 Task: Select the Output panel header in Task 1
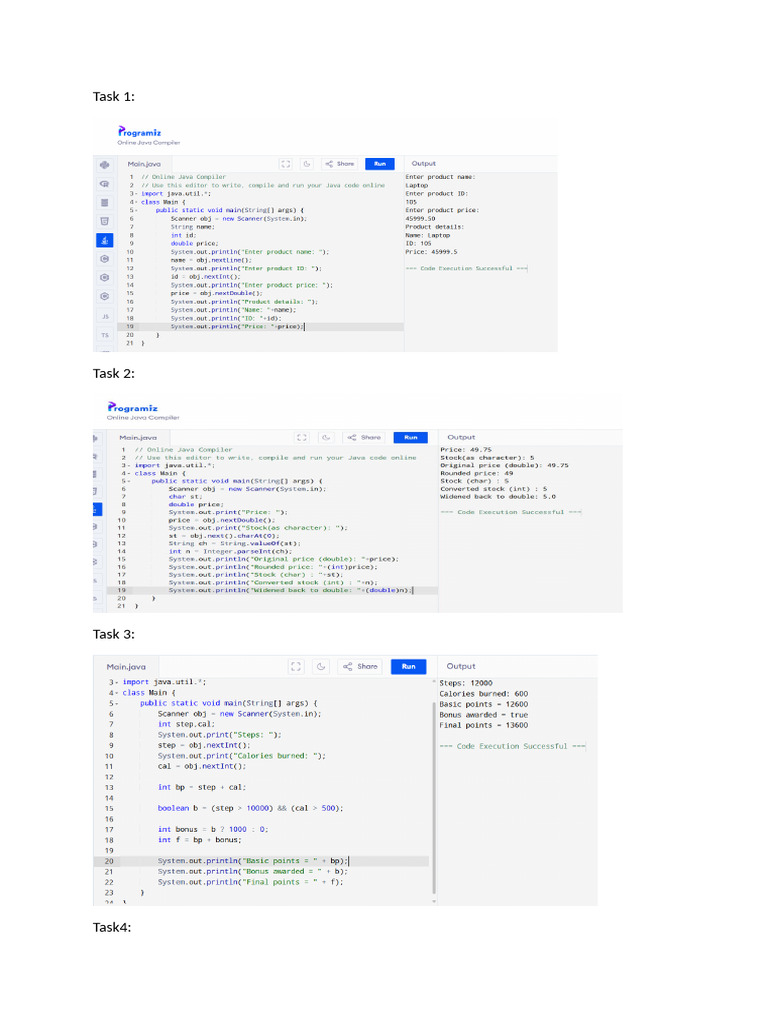(x=423, y=164)
